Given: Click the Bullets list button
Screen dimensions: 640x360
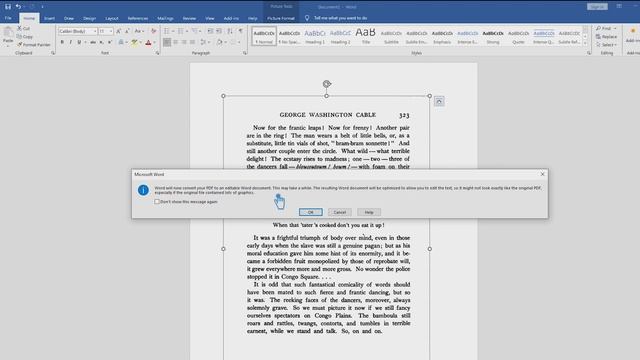Looking at the screenshot, I should [167, 31].
